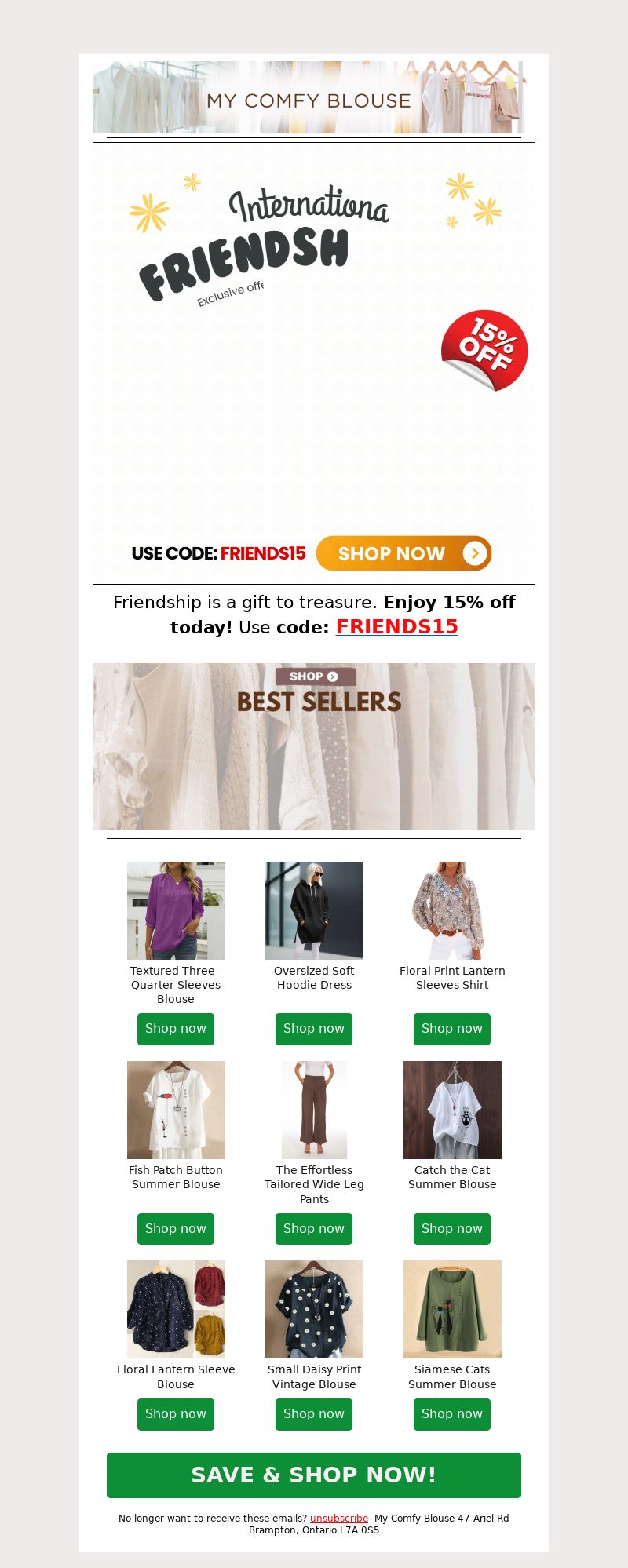The width and height of the screenshot is (628, 1568).
Task: Open the Catch the Cat Summer Blouse image
Action: click(452, 1110)
